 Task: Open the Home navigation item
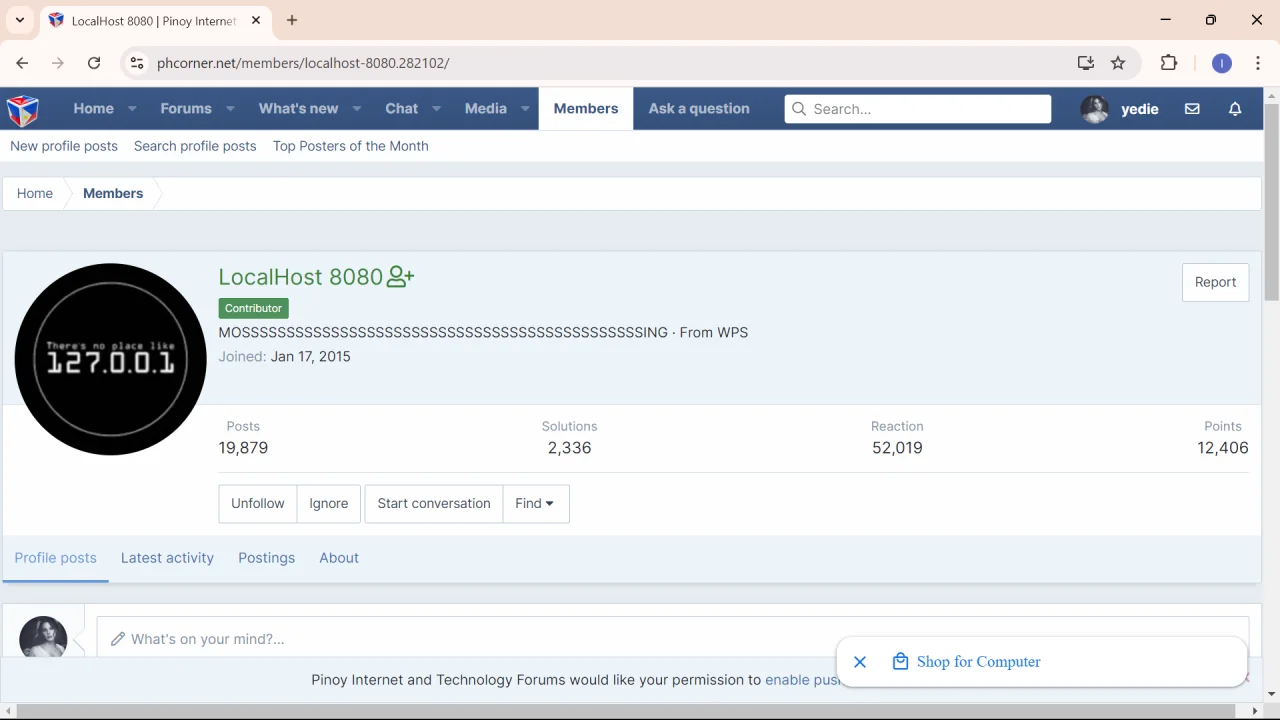click(x=93, y=109)
